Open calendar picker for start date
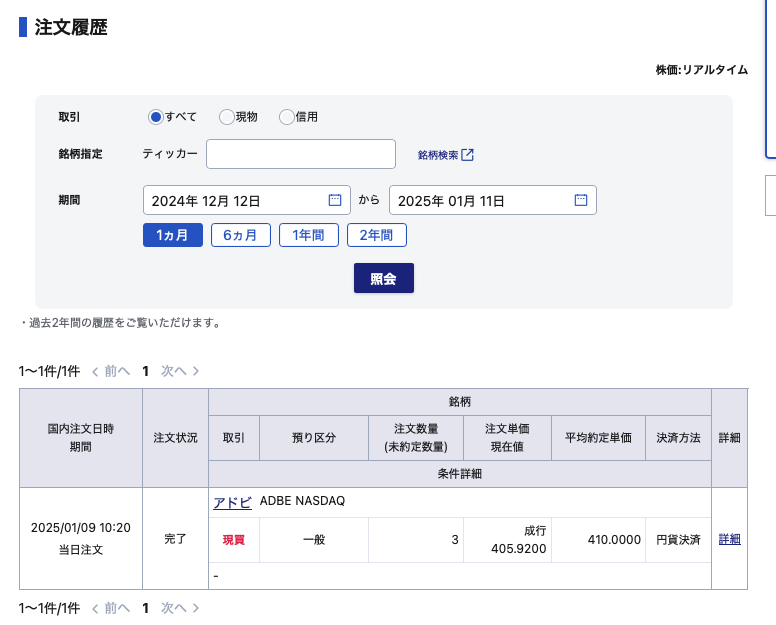Screen dimensions: 776x625 point(335,200)
